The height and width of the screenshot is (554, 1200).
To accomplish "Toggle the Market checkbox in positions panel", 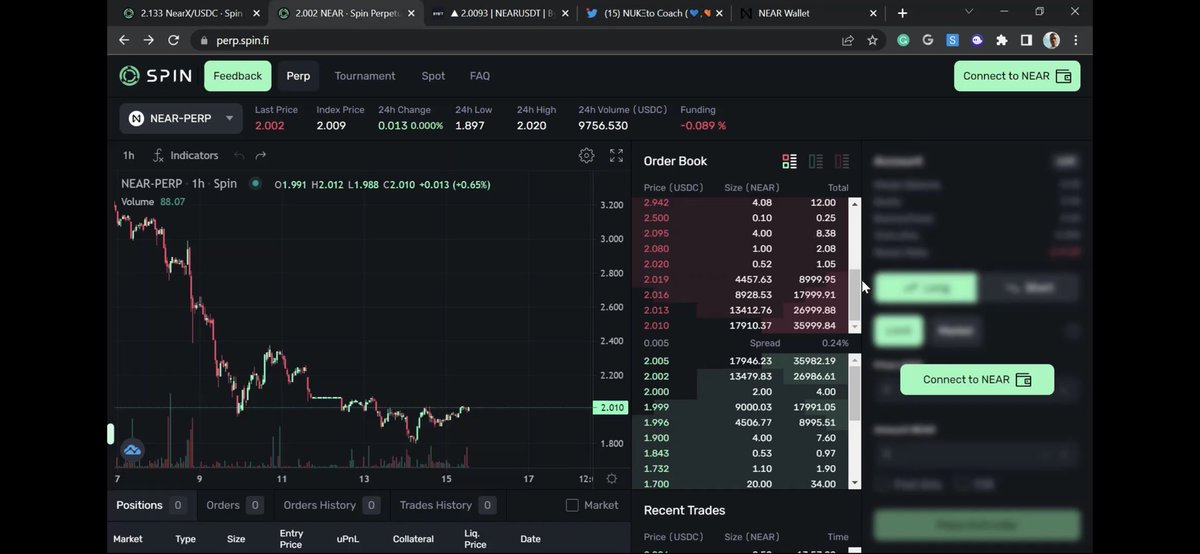I will (572, 505).
